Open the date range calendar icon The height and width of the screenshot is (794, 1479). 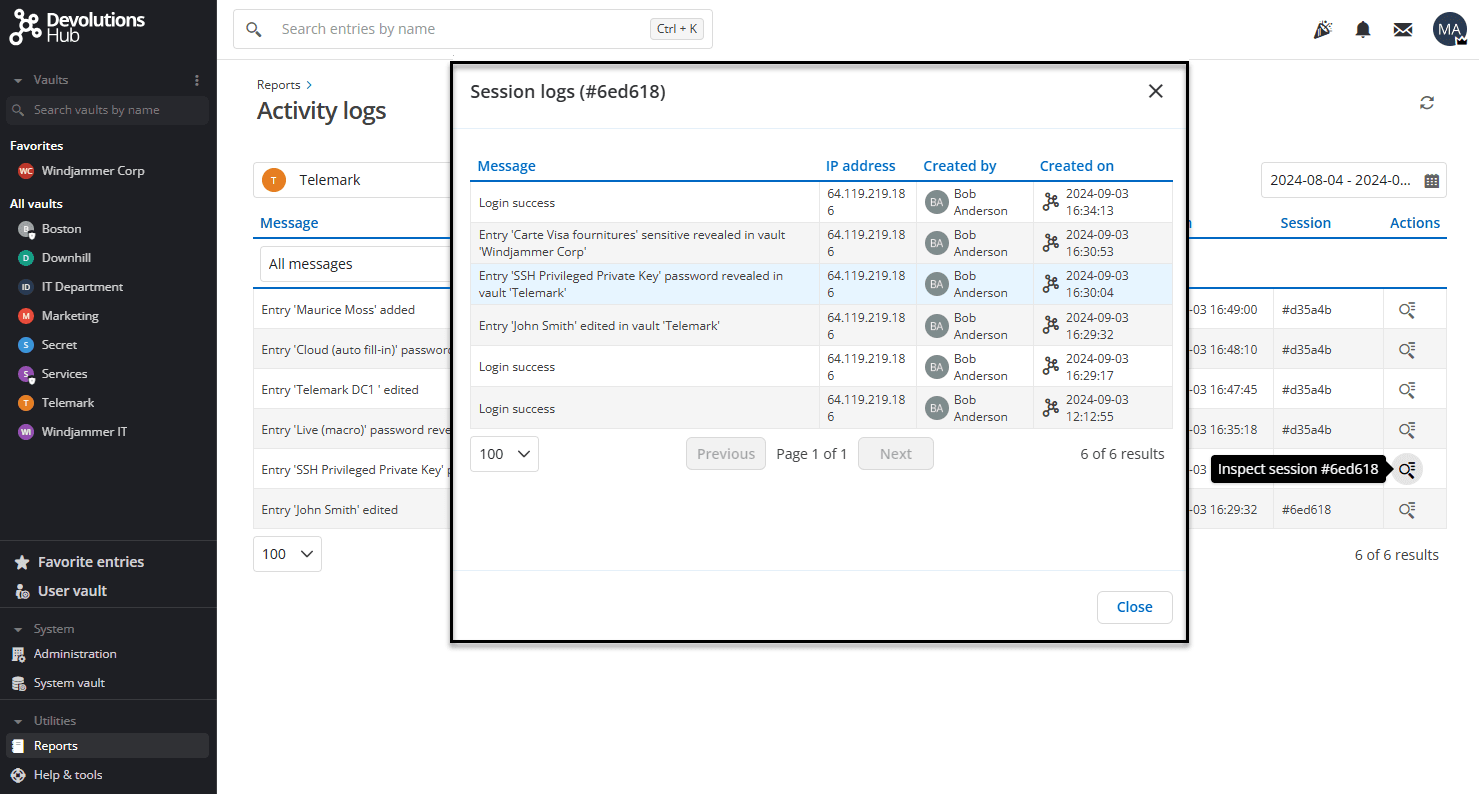coord(1431,181)
